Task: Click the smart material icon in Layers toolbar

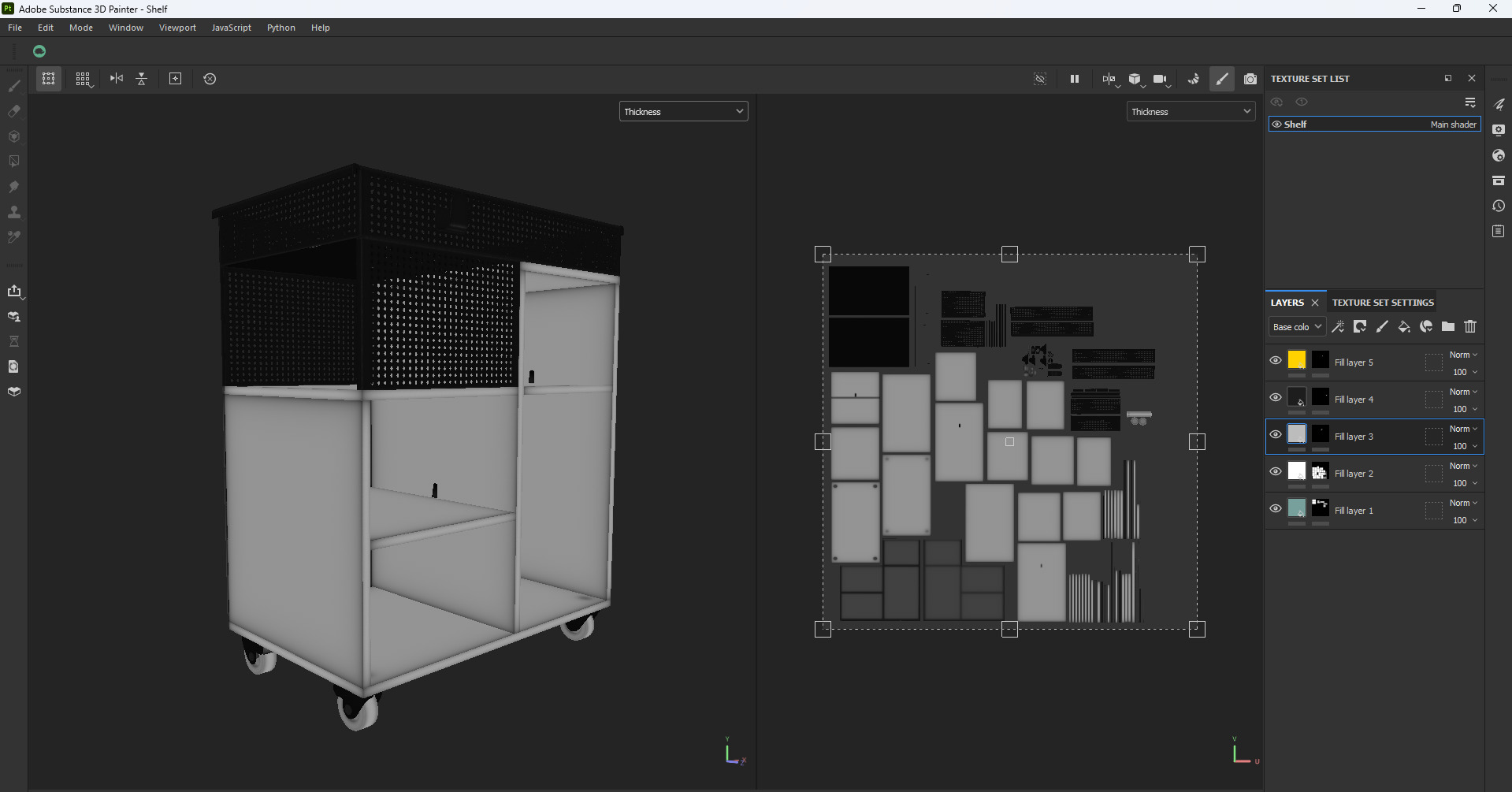Action: pyautogui.click(x=1426, y=326)
